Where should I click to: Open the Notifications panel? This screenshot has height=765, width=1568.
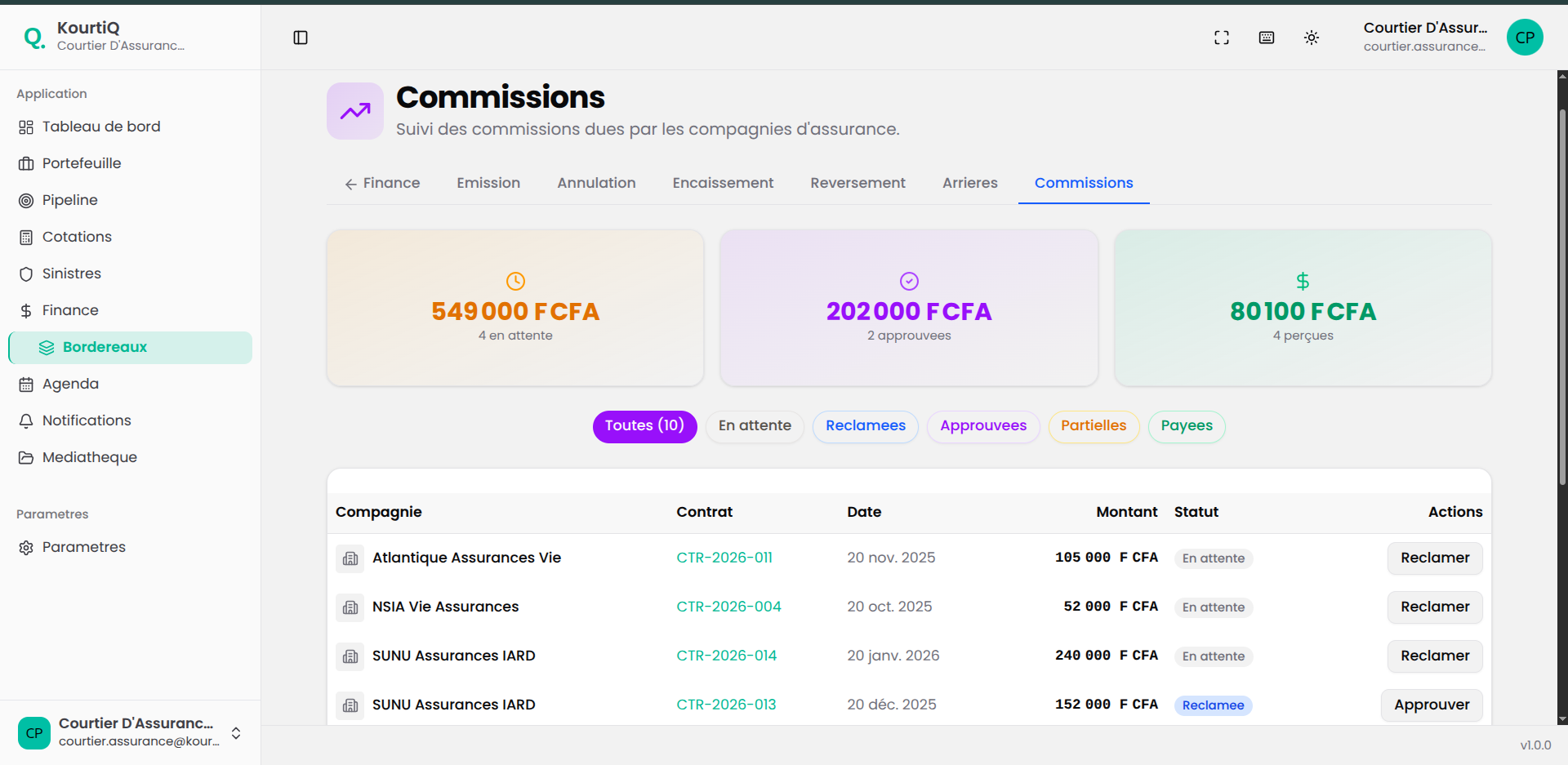pyautogui.click(x=87, y=420)
